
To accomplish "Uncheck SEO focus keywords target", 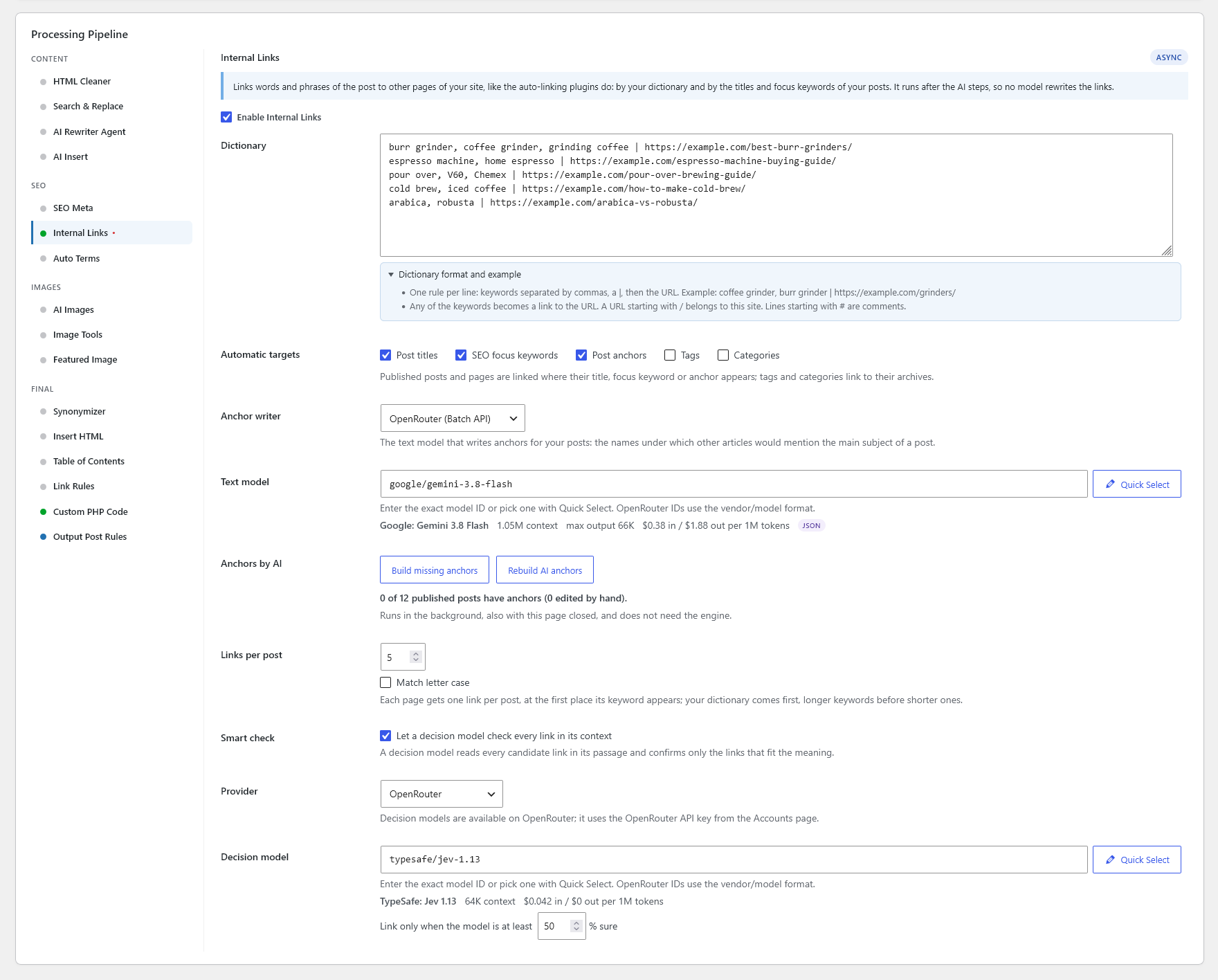I will [x=461, y=355].
